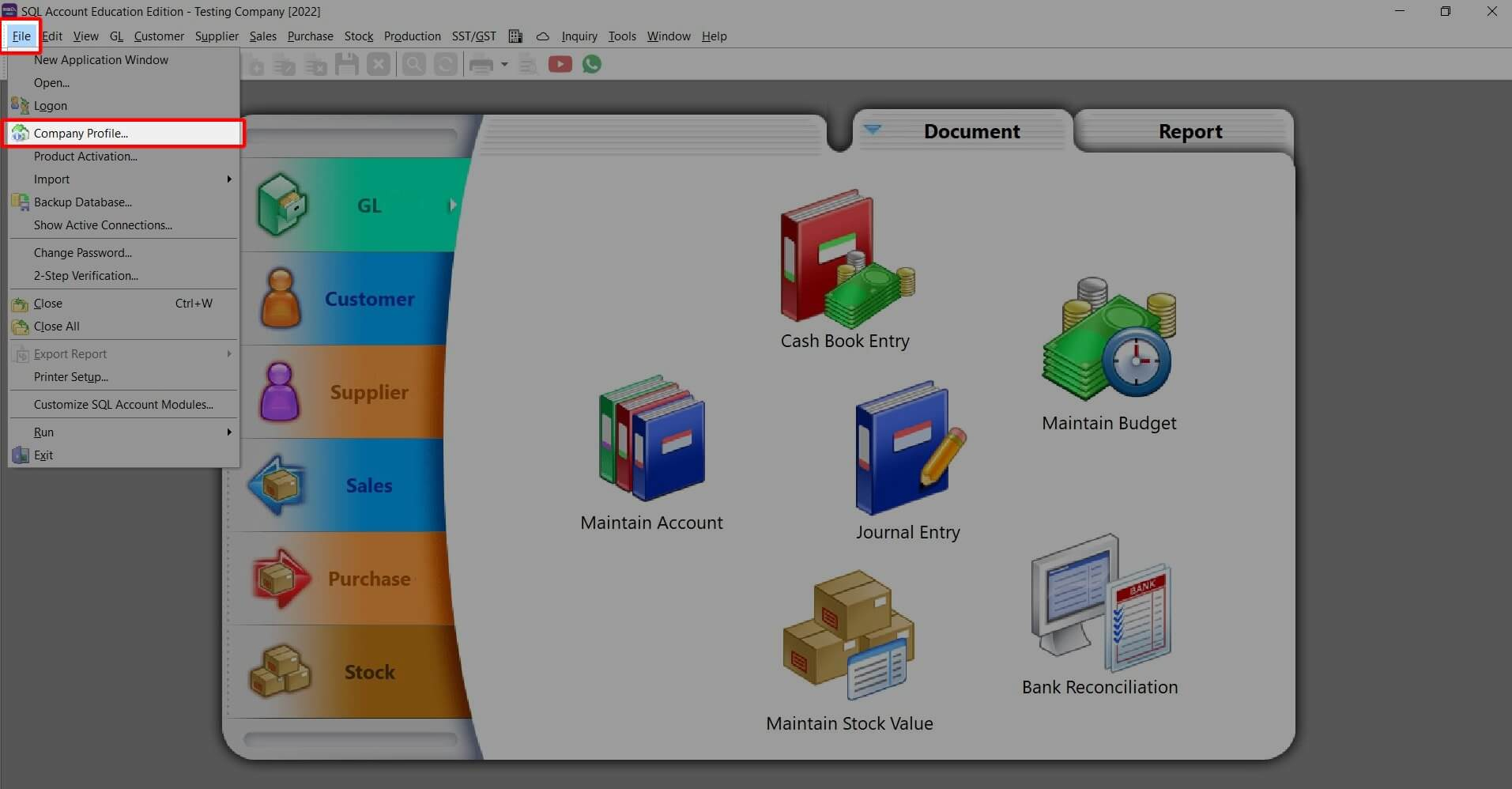This screenshot has height=789, width=1512.
Task: Select the Stock module boxes icon
Action: [x=280, y=671]
